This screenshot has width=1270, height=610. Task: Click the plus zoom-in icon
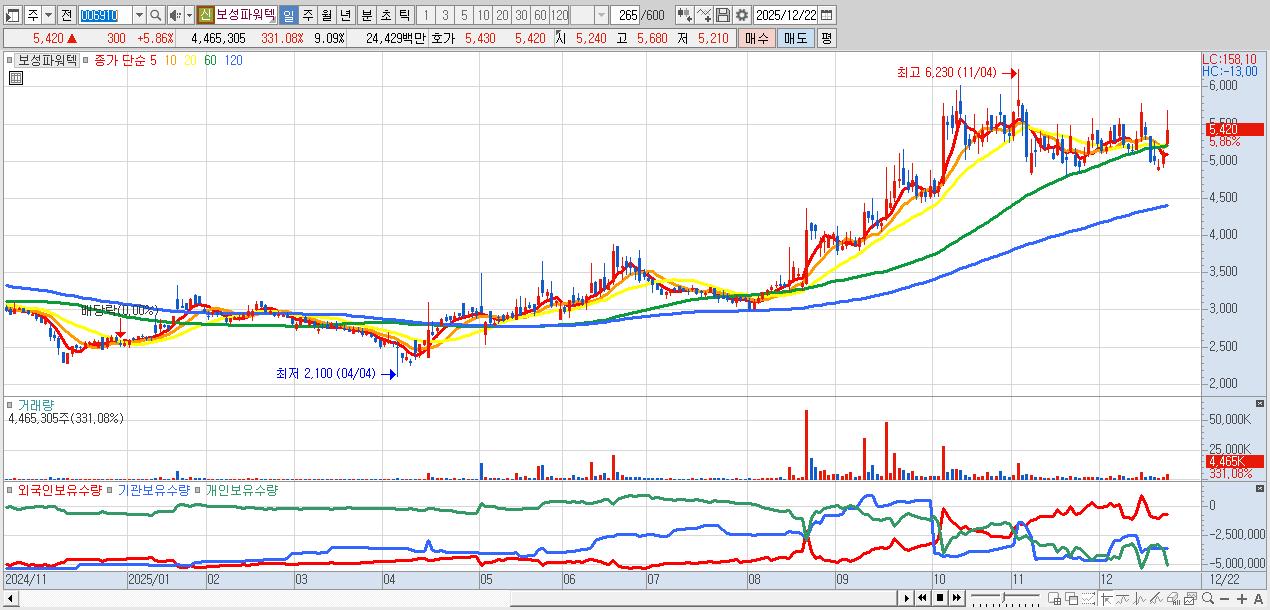click(1241, 598)
